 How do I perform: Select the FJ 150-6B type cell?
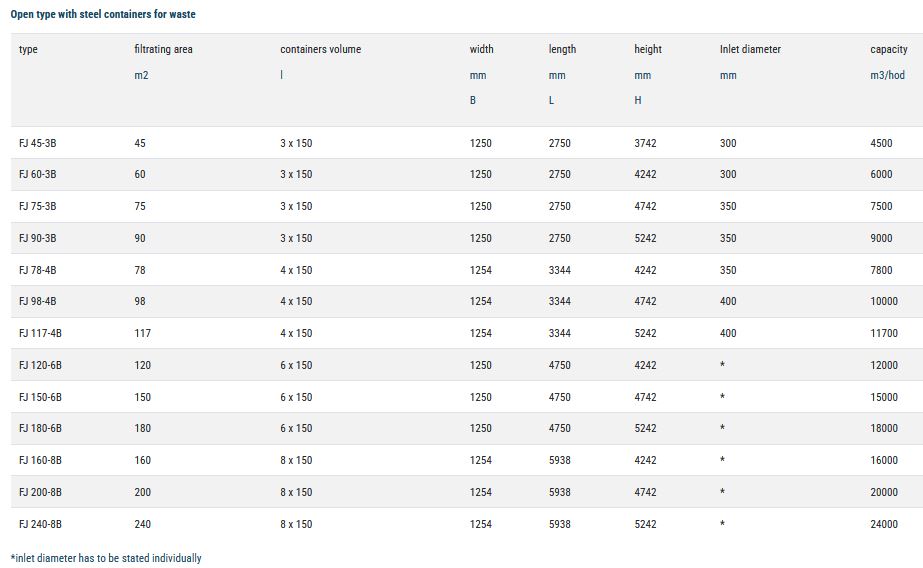[x=41, y=397]
